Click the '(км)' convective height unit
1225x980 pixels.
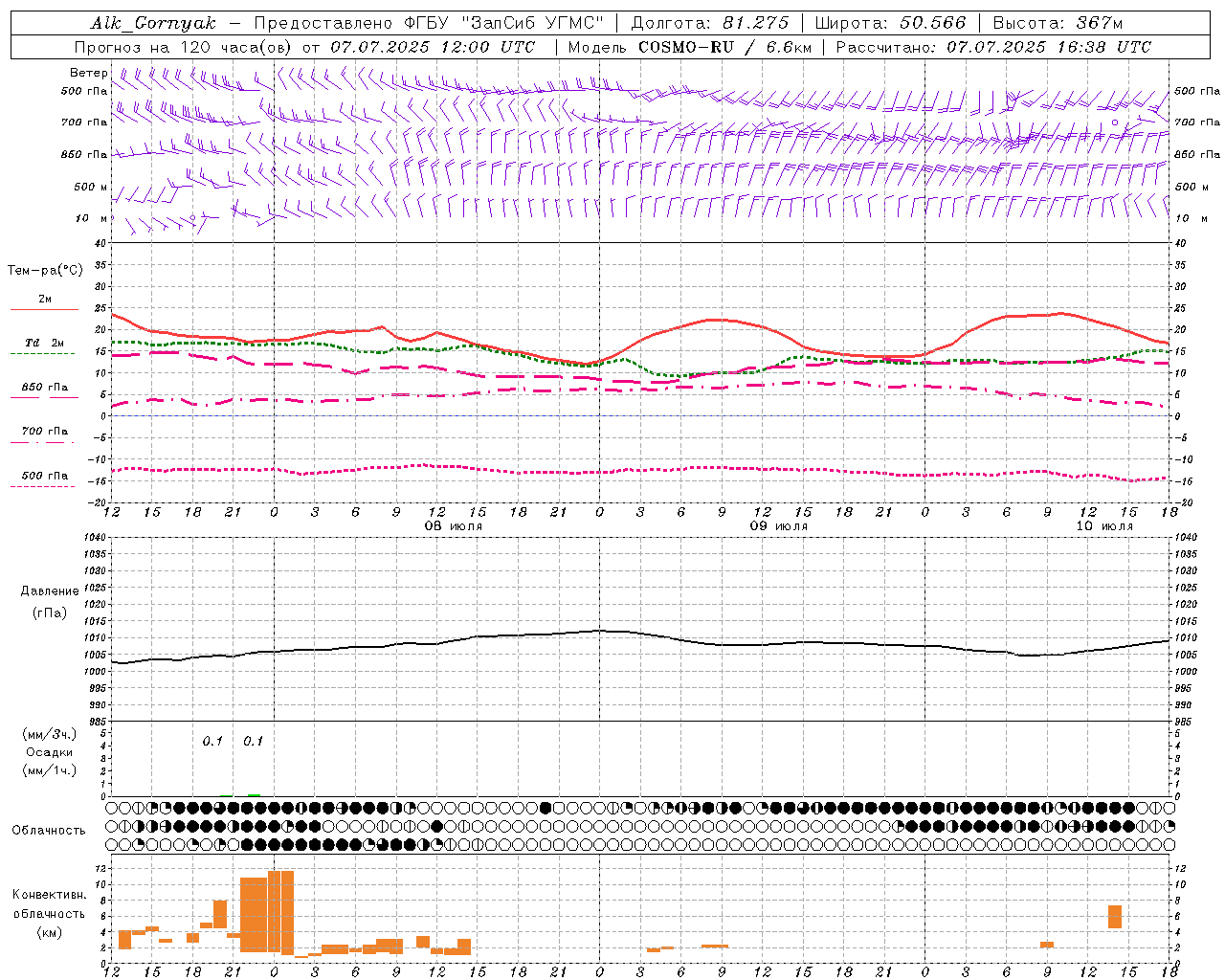click(x=50, y=932)
